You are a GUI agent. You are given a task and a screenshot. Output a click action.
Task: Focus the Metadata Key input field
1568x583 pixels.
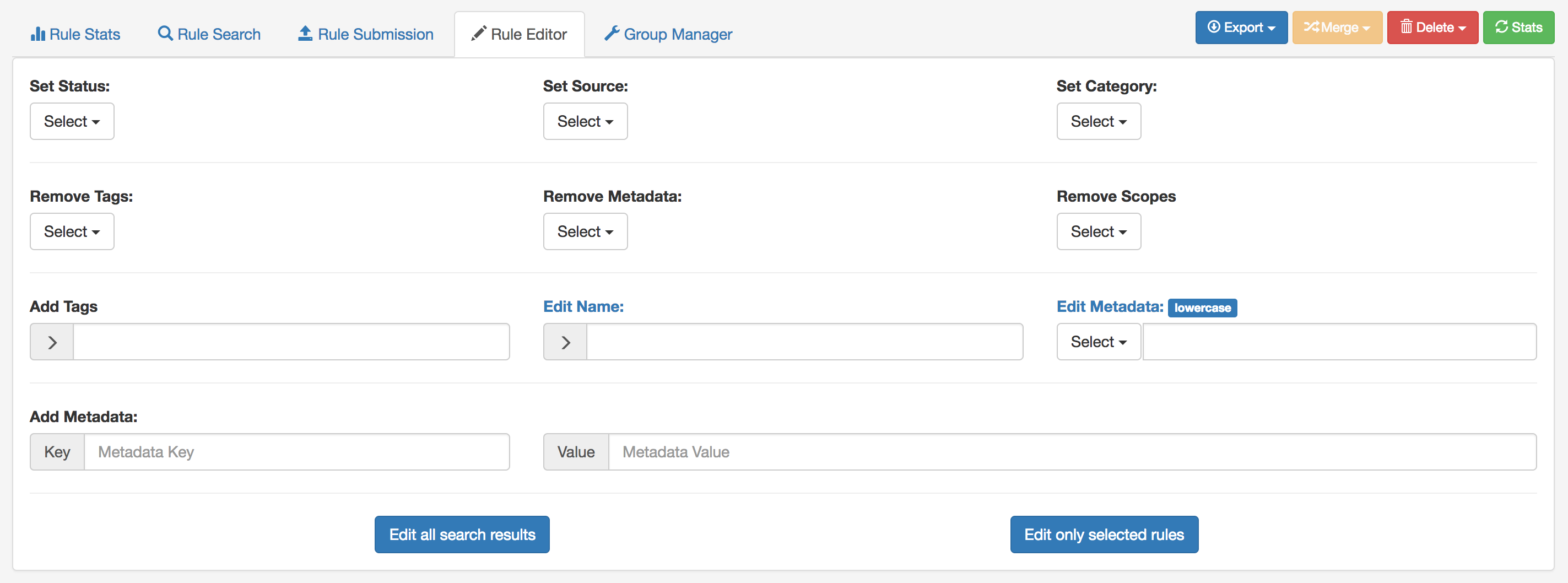296,452
